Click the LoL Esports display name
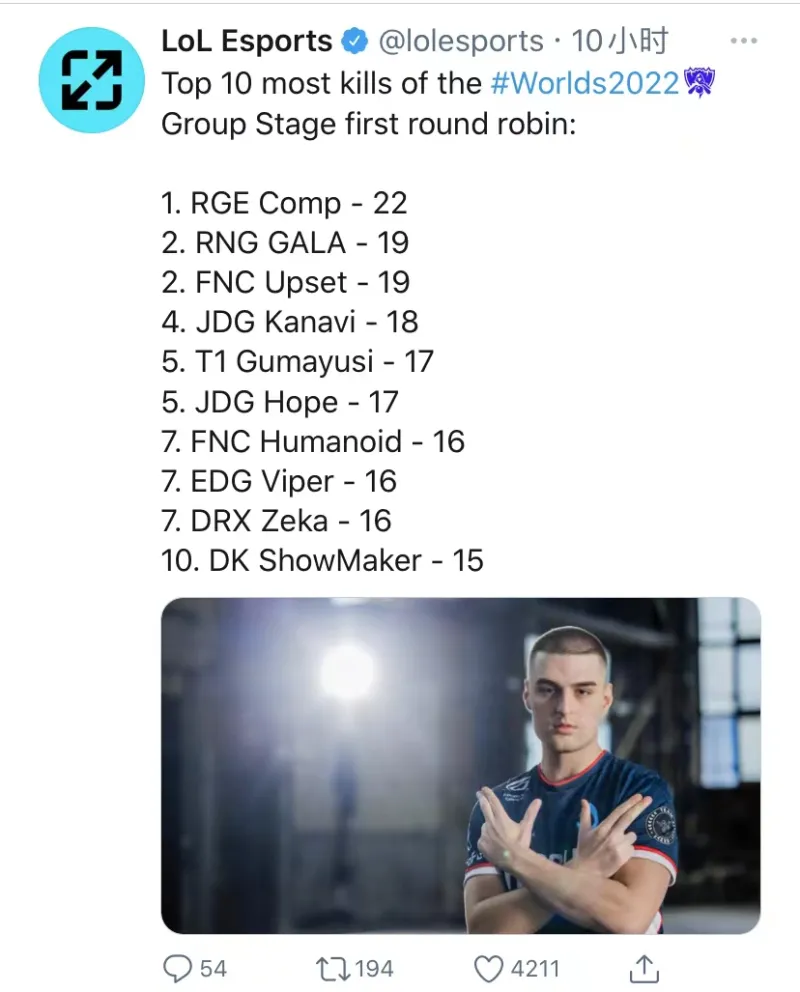Viewport: 800px width, 992px height. pyautogui.click(x=246, y=42)
